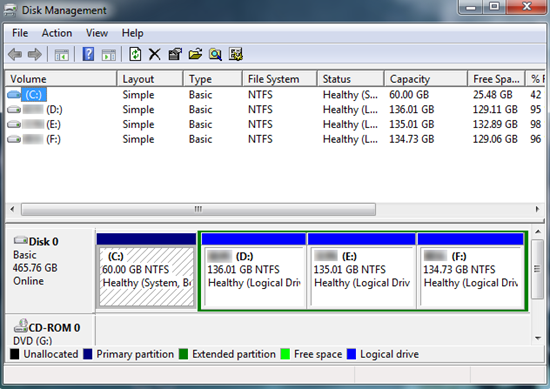Click the horizontal scrollbar right arrow
This screenshot has width=550, height=389.
(537, 209)
